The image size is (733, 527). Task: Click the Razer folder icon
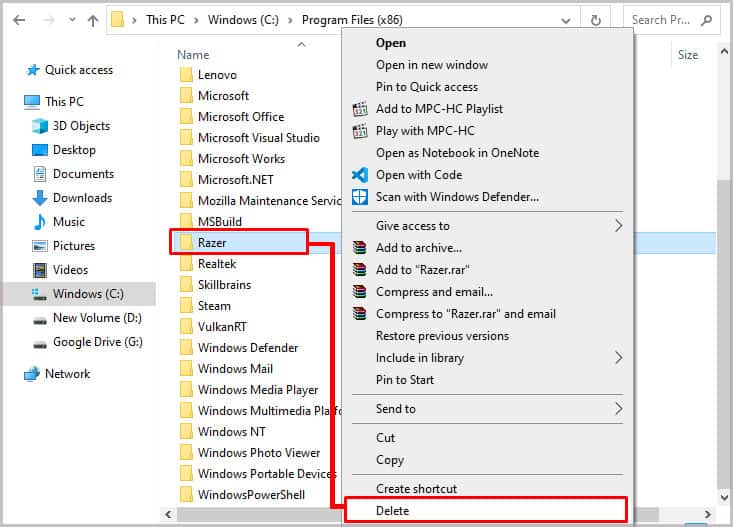click(x=186, y=243)
